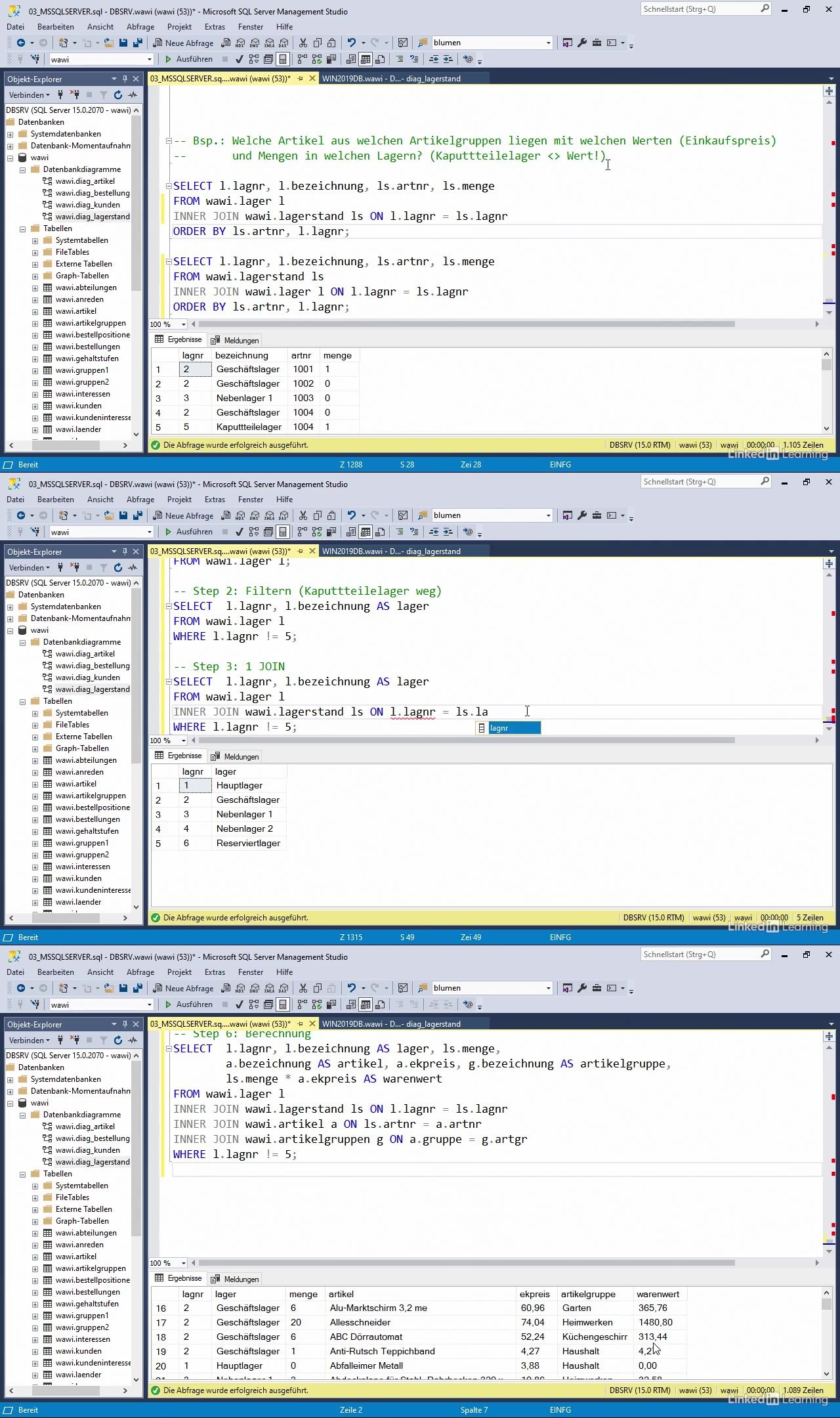Click the wrench properties icon in the bottom window
The width and height of the screenshot is (840, 1418).
(582, 989)
